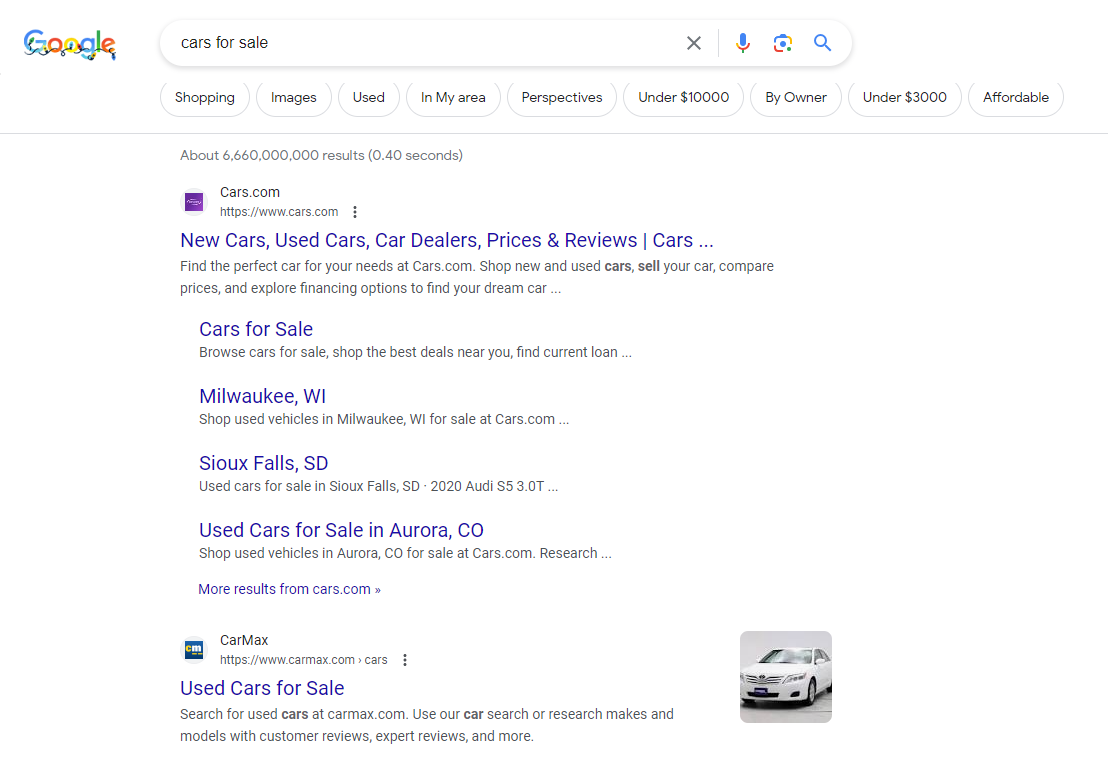This screenshot has width=1108, height=764.
Task: Click the 'Find the perfect car for your needs' snippet
Action: pyautogui.click(x=477, y=277)
